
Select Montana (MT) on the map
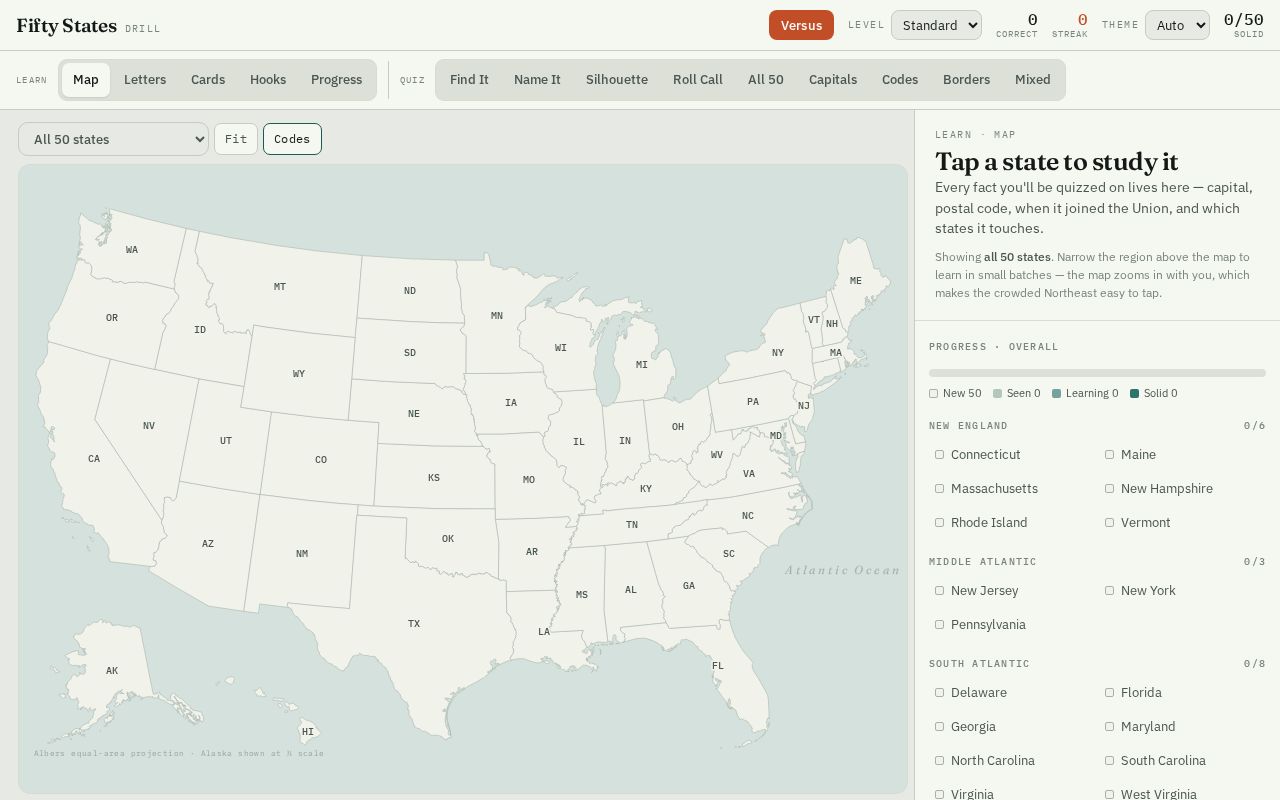click(x=280, y=287)
